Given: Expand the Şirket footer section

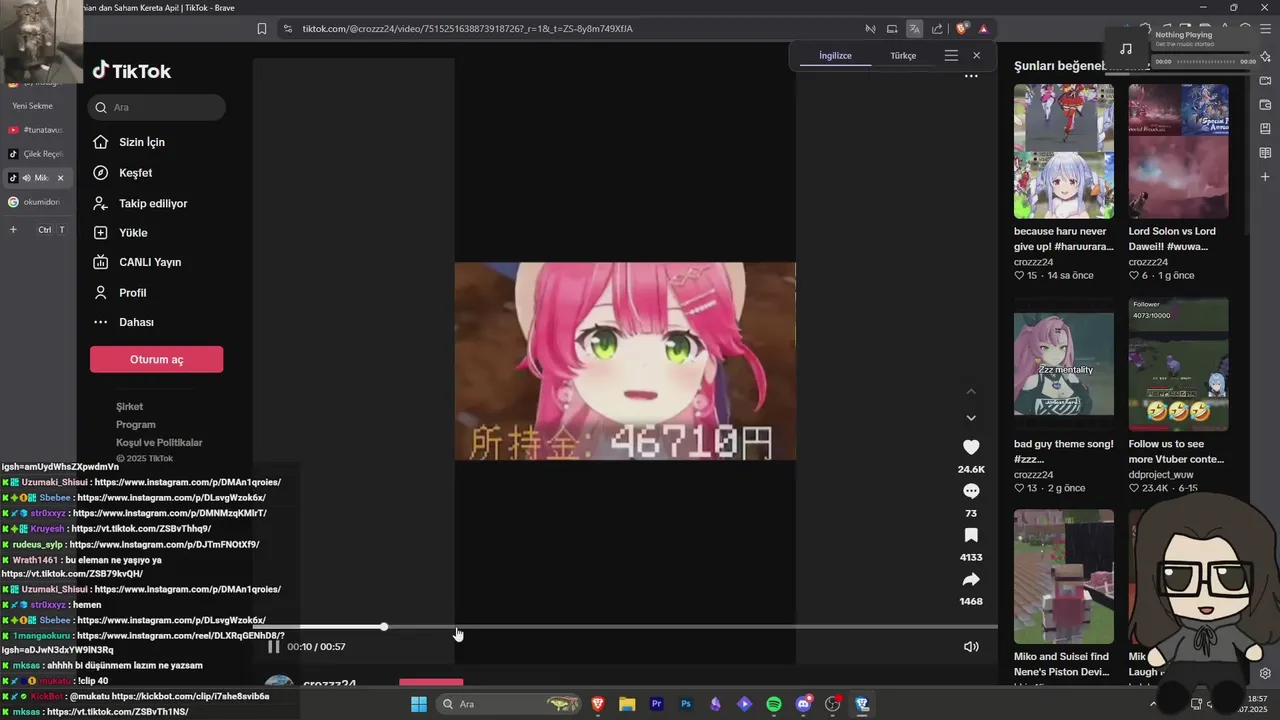Looking at the screenshot, I should click(x=129, y=406).
